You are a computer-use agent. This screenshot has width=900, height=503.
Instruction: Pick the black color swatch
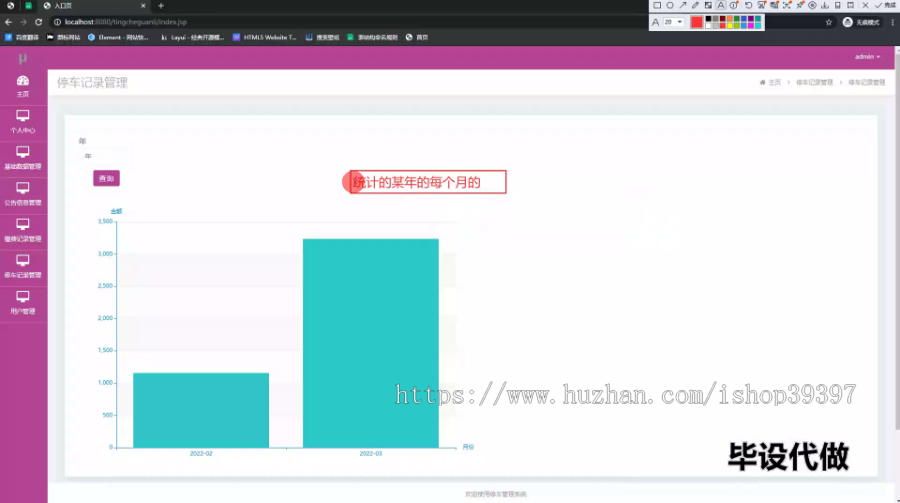[708, 18]
